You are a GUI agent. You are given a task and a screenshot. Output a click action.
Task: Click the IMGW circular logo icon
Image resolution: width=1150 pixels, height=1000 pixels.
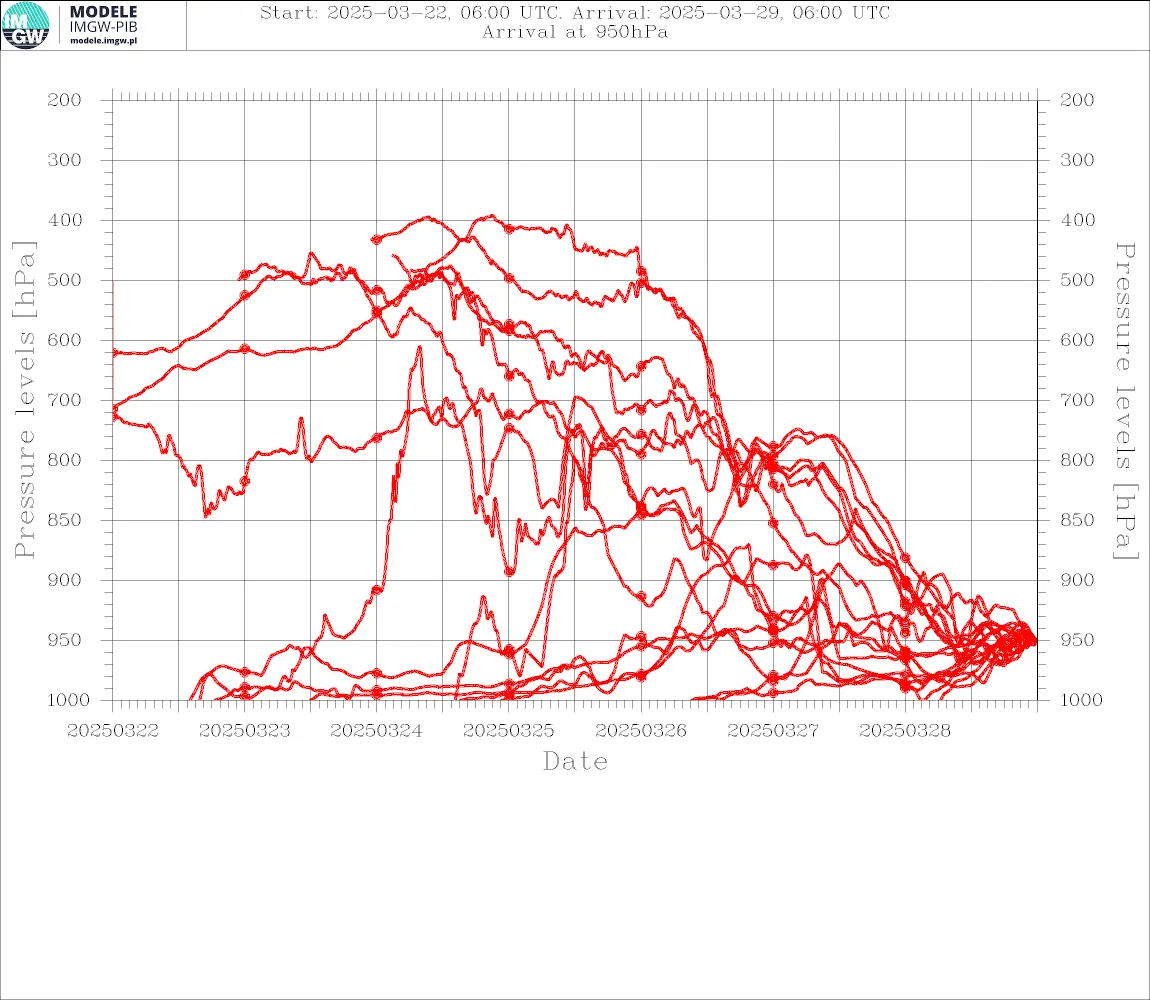tap(26, 26)
